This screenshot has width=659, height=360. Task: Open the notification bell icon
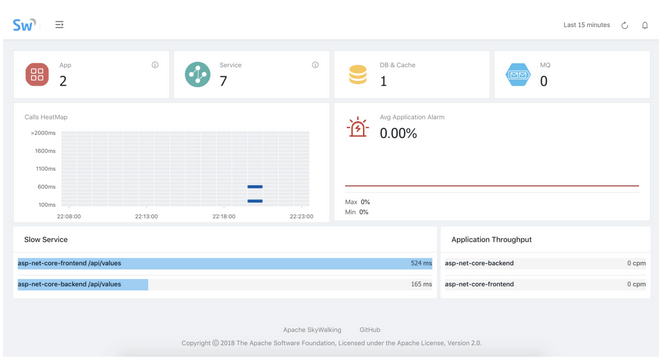(645, 25)
